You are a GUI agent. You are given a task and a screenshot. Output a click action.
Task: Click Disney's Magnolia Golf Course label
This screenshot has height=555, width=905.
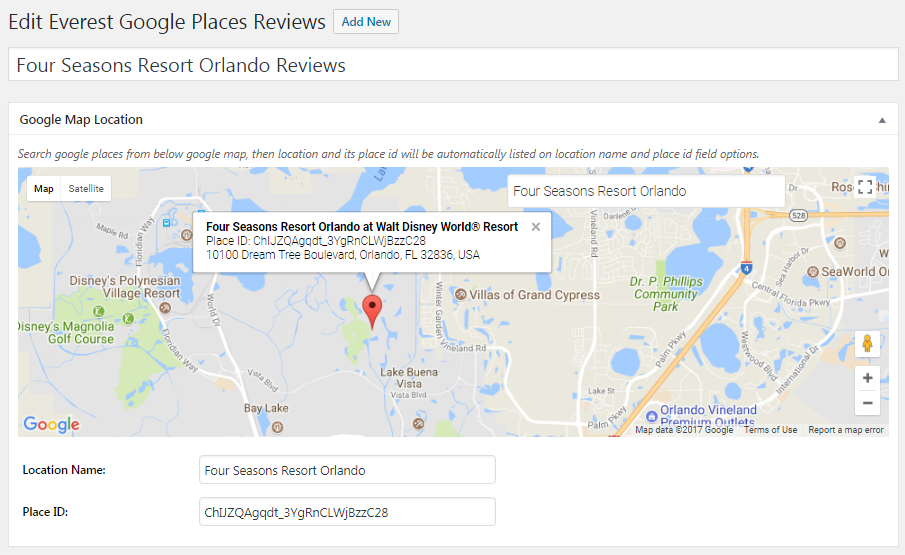[x=66, y=333]
